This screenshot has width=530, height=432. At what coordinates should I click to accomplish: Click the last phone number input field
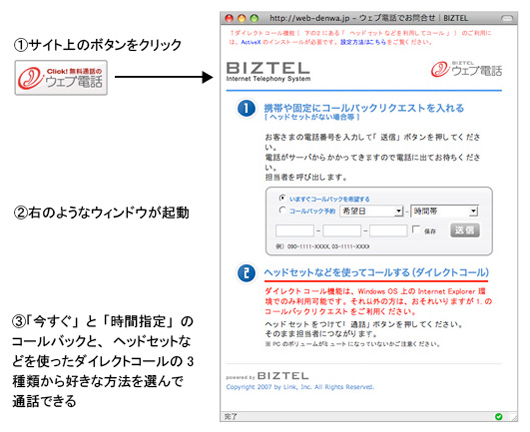[x=388, y=231]
